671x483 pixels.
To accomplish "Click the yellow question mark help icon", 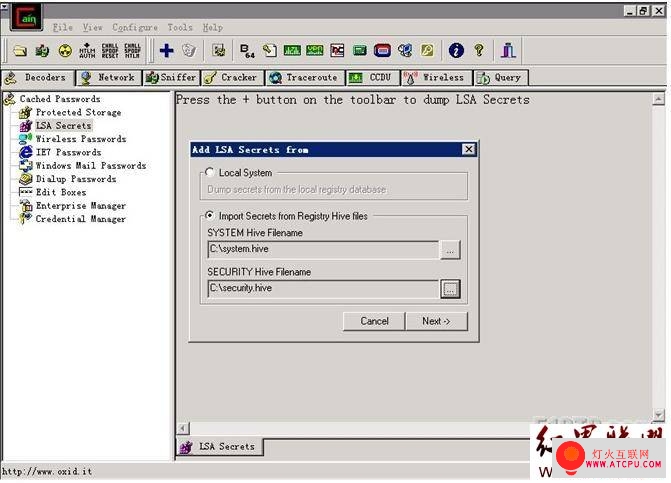I will coord(479,50).
